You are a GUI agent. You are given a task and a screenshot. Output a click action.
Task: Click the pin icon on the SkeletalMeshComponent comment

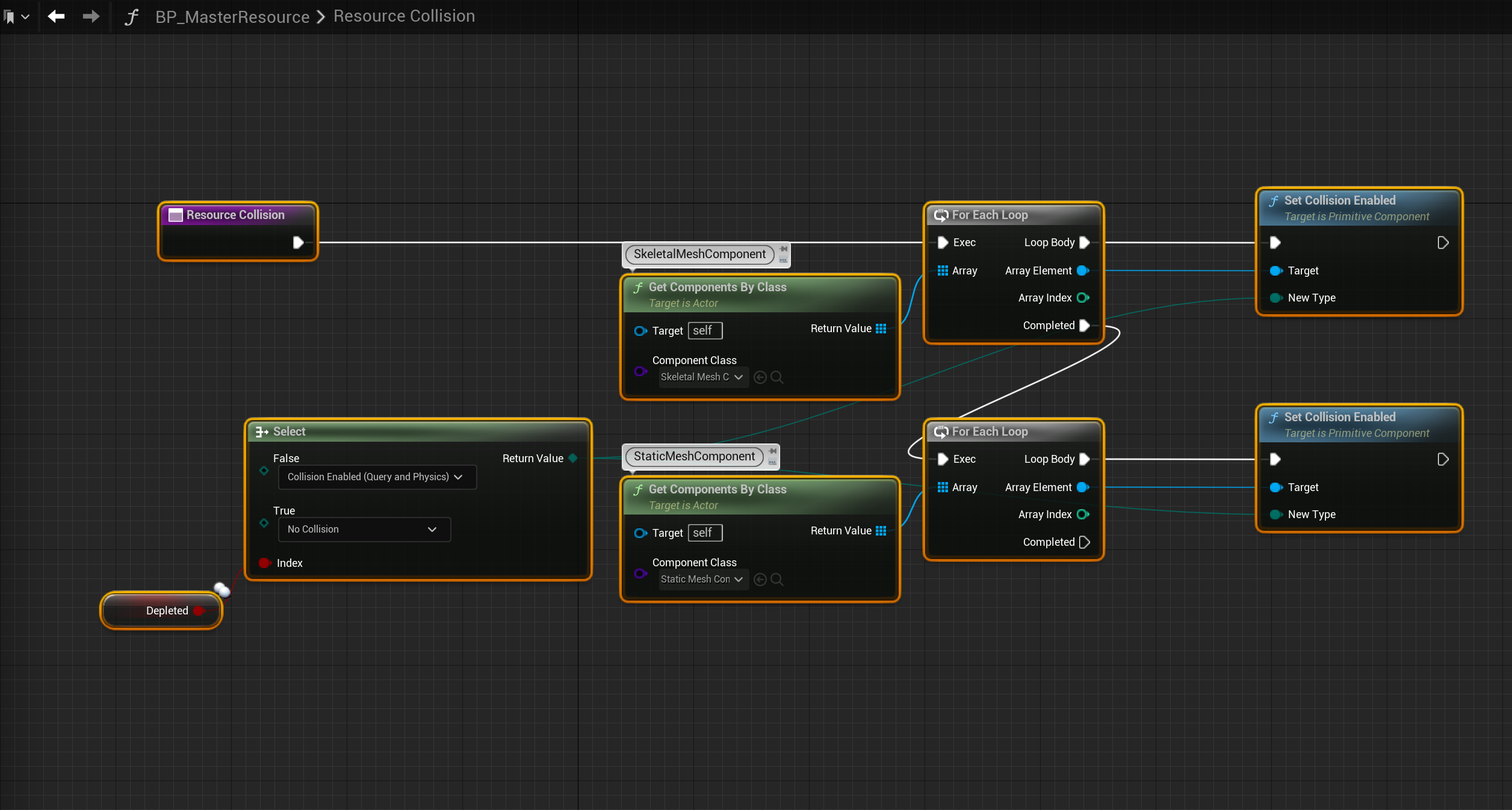pos(783,249)
